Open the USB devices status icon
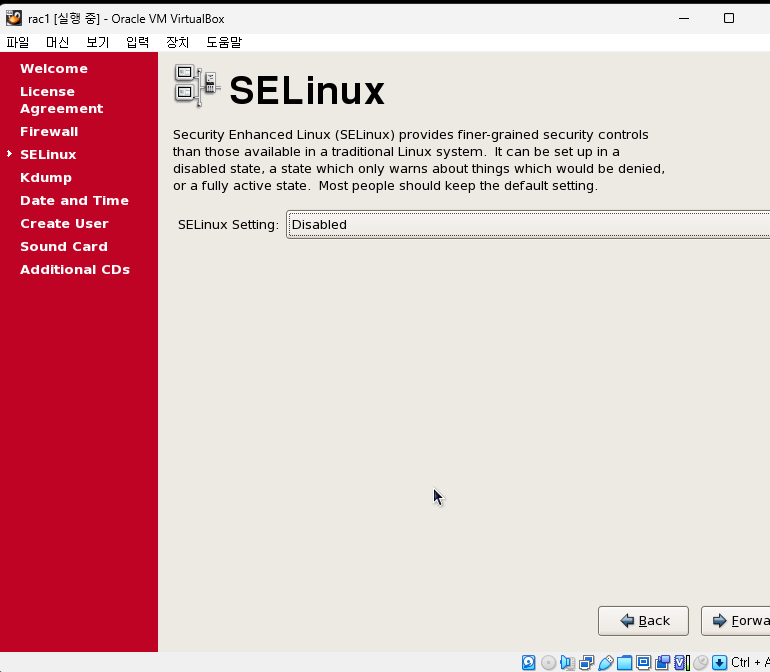 click(x=605, y=662)
